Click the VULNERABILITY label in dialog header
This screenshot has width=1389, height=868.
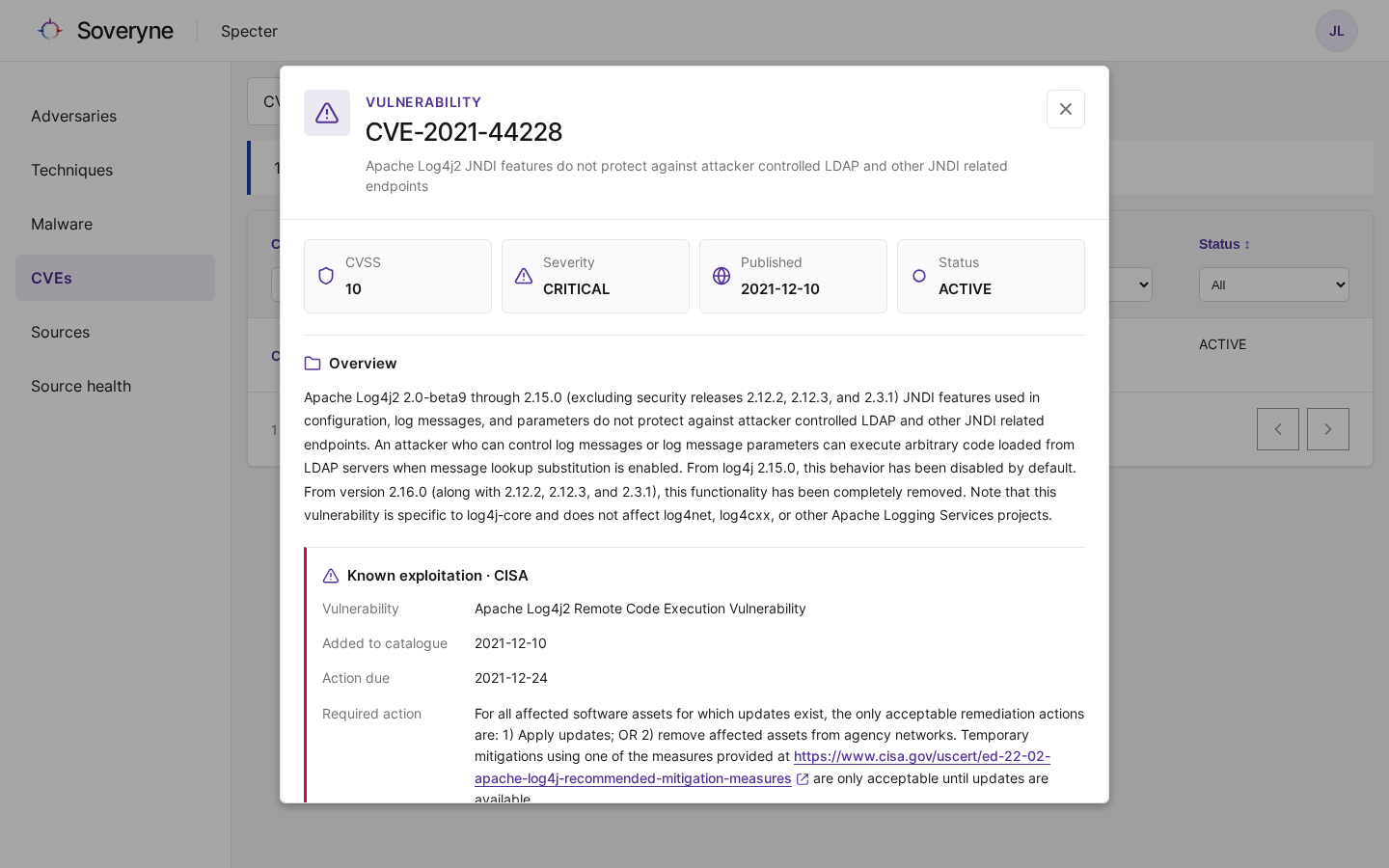423,102
